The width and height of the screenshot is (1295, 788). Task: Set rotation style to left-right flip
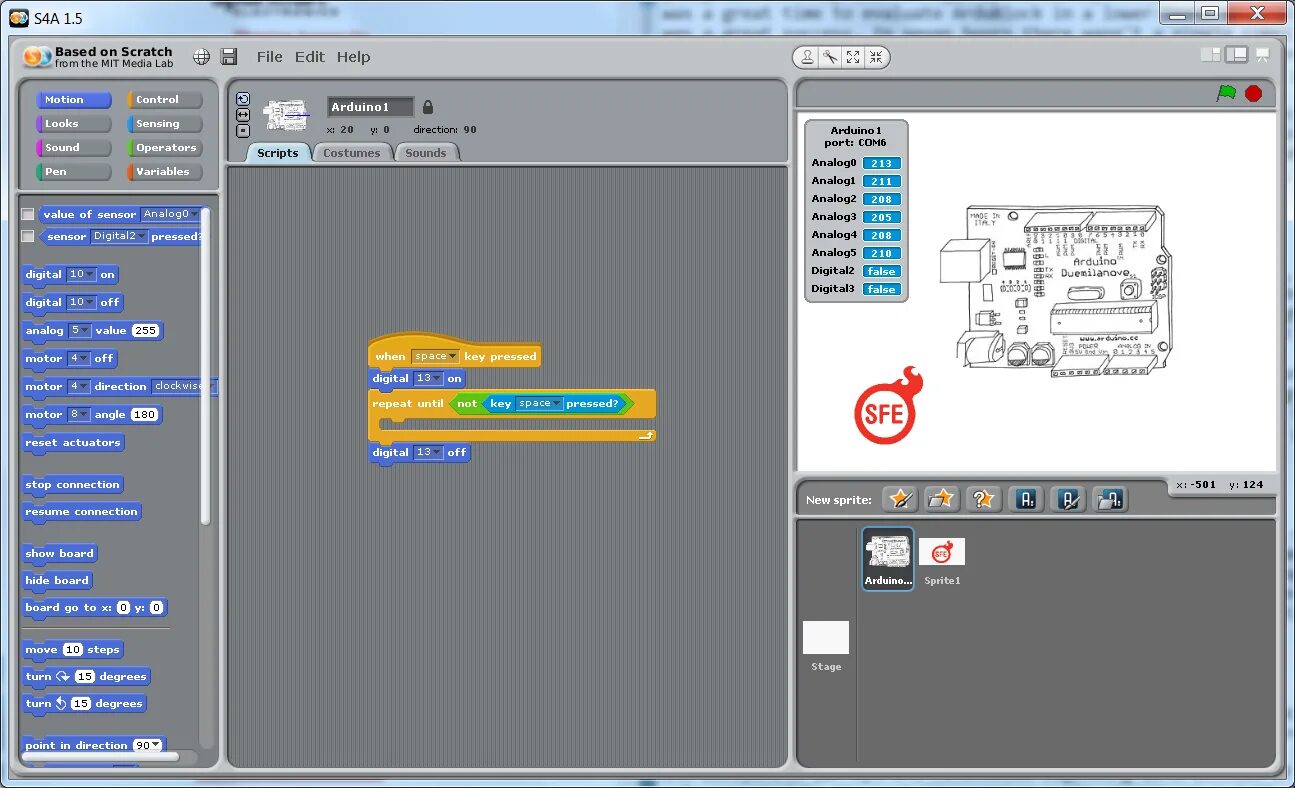[x=243, y=115]
